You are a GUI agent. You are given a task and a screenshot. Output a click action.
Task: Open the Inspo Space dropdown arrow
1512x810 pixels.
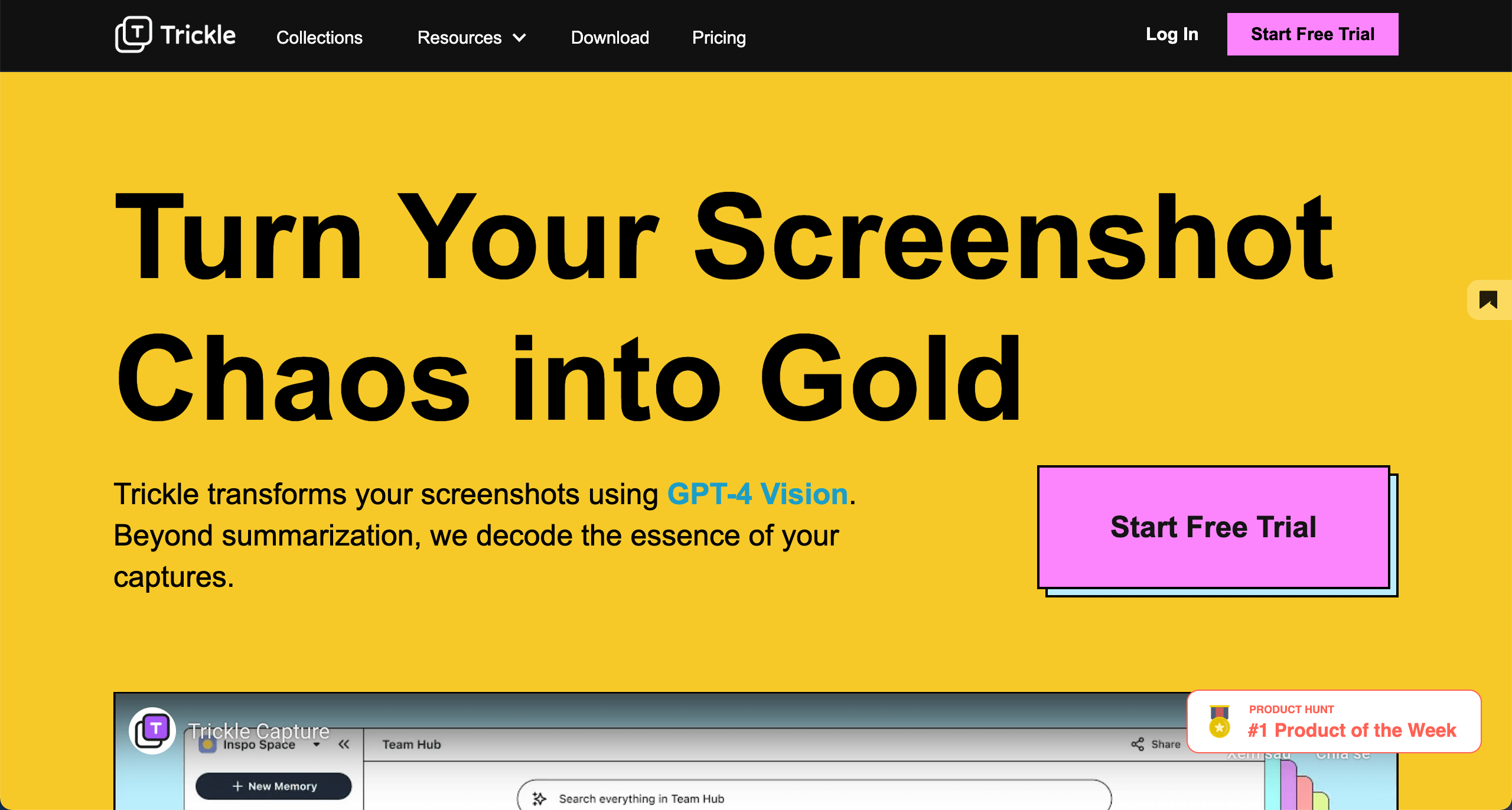click(x=317, y=745)
